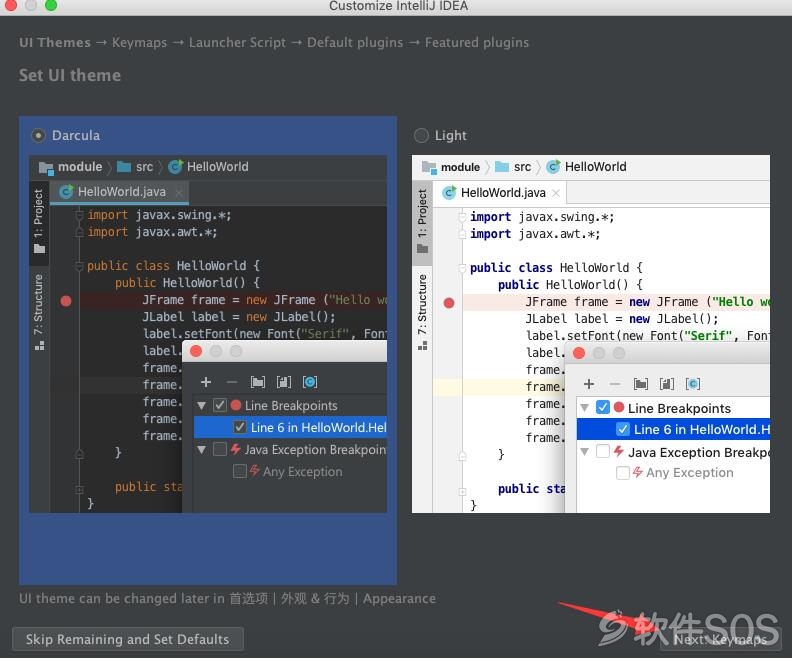This screenshot has width=792, height=658.
Task: Open the 7: Structure tool window tab in the Light preview
Action: tap(422, 313)
